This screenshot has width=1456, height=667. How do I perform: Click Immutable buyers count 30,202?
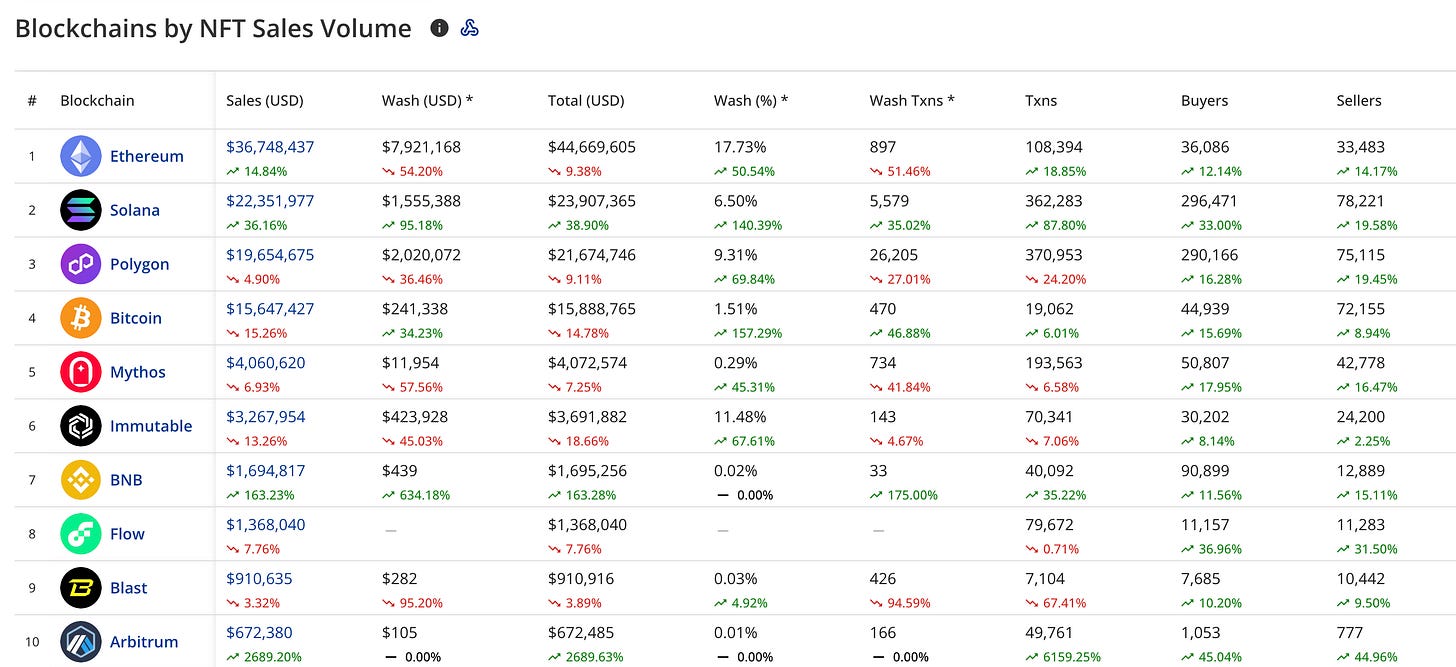pos(1205,416)
